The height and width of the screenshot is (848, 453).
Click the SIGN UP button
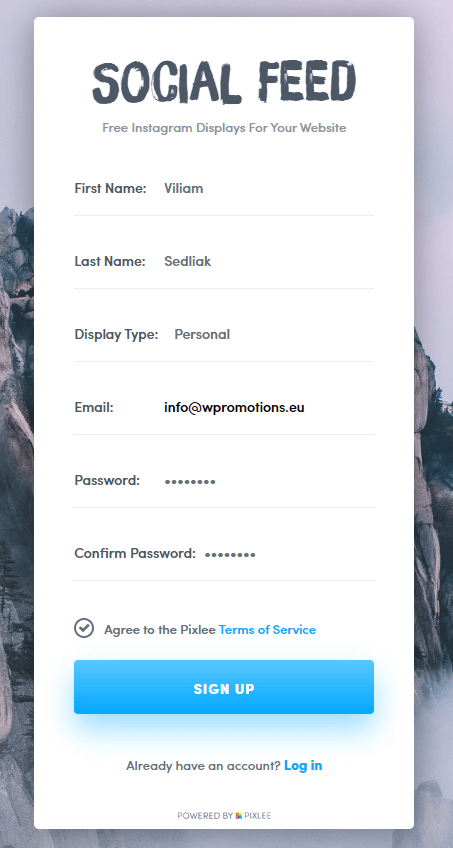224,687
